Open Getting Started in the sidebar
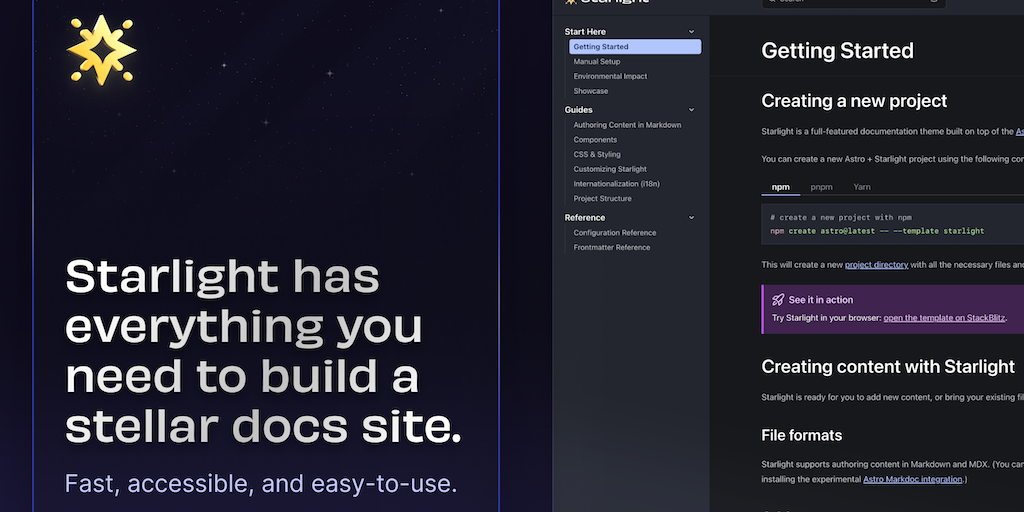Screen dimensions: 1024x512 (x=635, y=46)
